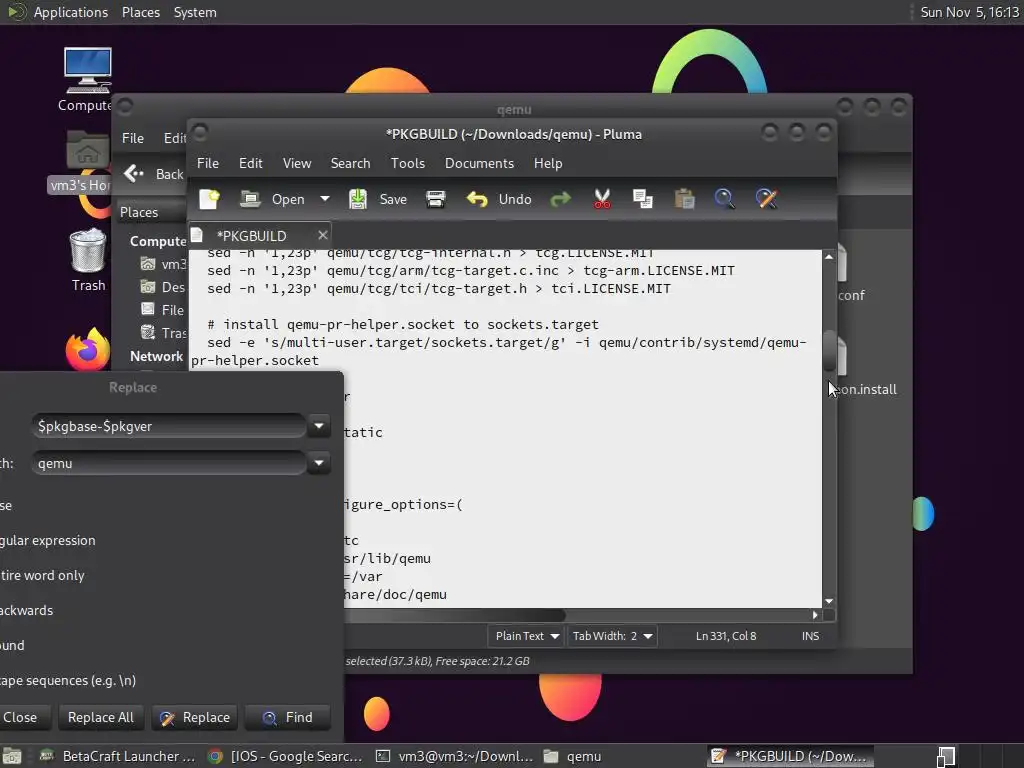Open find with the magnifier icon
This screenshot has width=1024, height=768.
(x=724, y=199)
